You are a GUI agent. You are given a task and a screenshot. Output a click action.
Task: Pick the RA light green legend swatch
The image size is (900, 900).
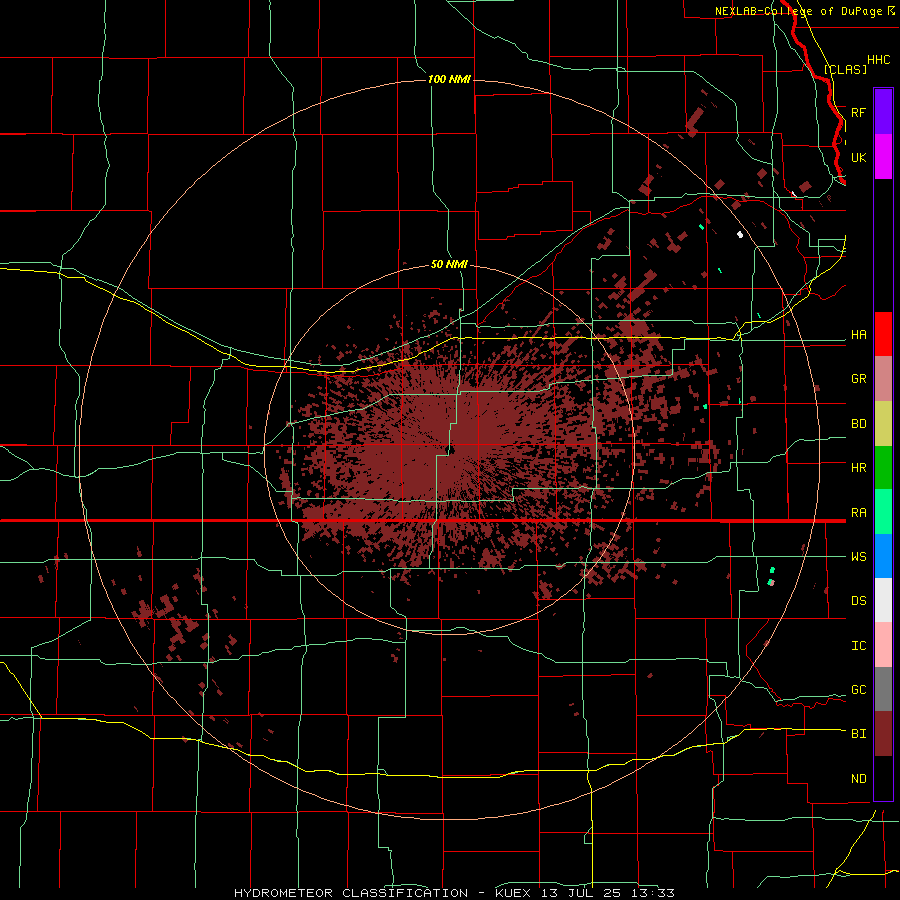pos(883,512)
